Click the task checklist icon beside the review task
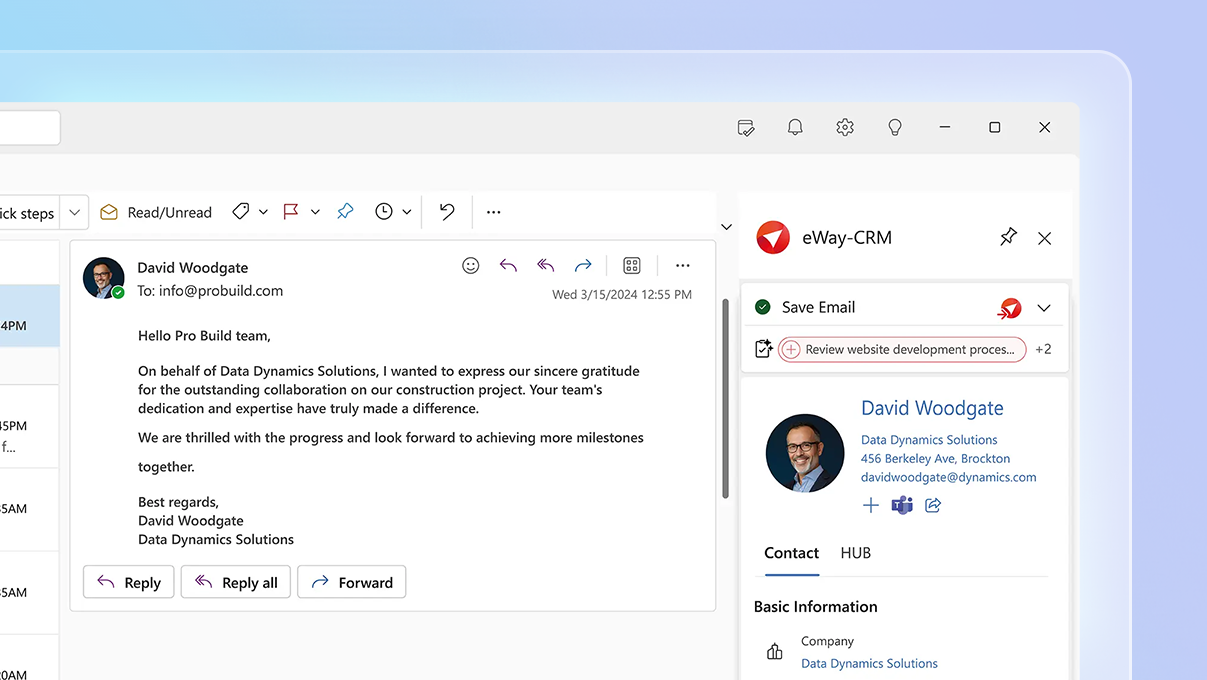The width and height of the screenshot is (1207, 680). pos(764,348)
